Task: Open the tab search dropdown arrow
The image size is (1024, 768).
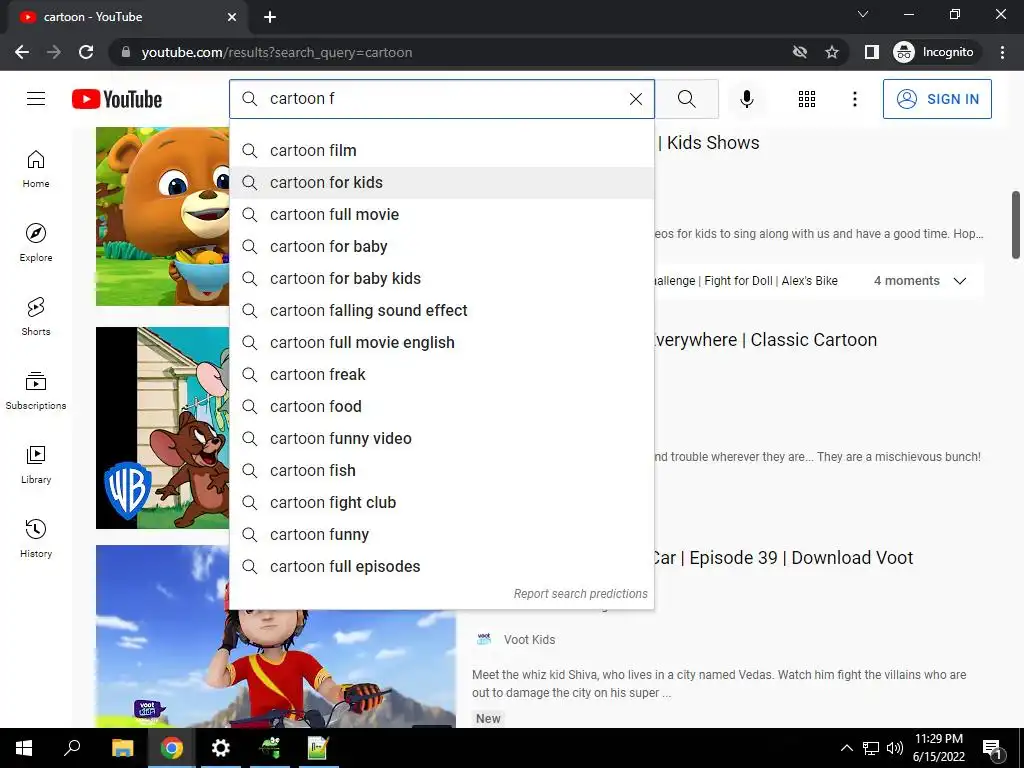Action: (863, 14)
